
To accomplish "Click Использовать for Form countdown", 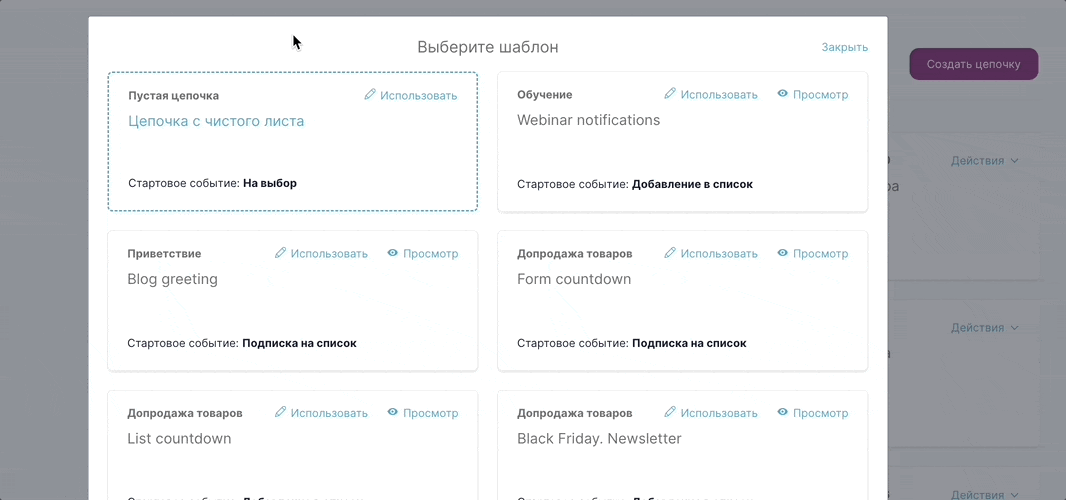I will 719,254.
